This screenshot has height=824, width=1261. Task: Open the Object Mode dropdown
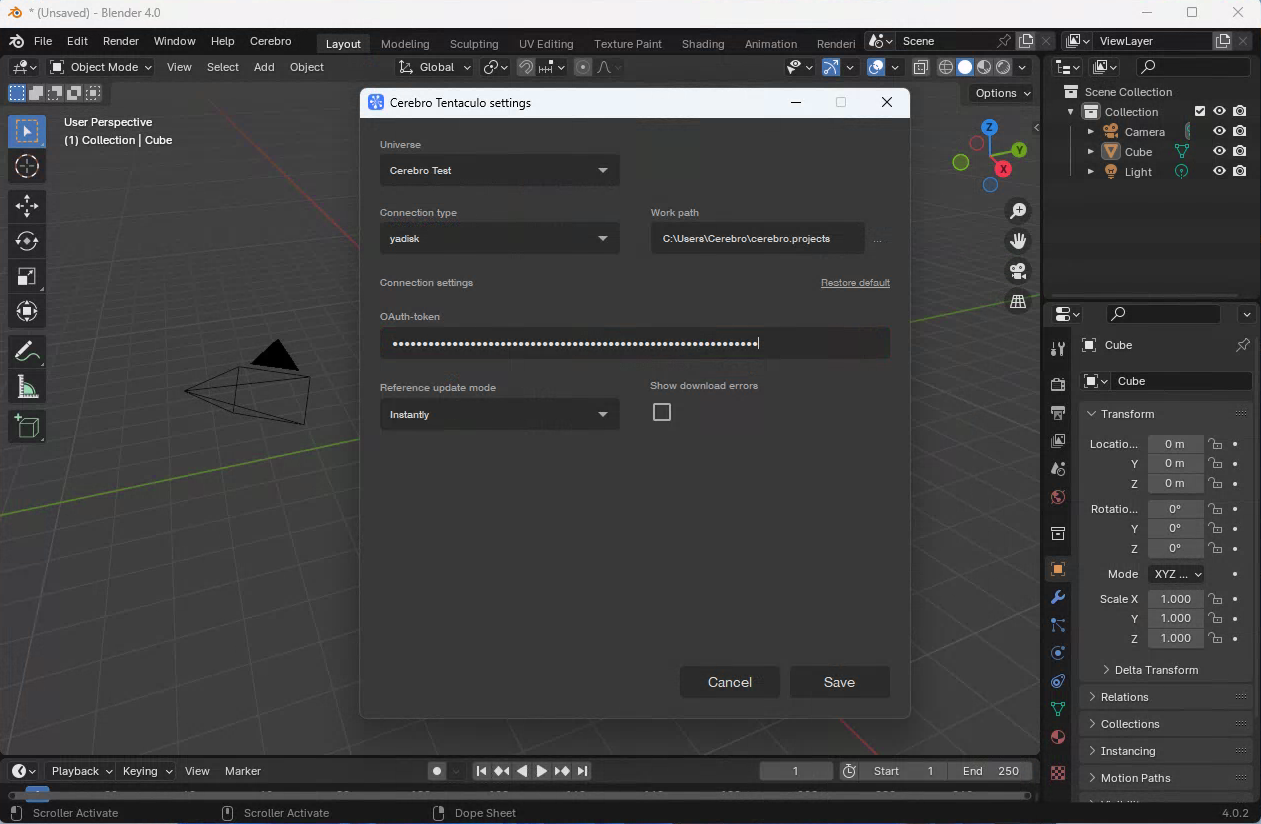pyautogui.click(x=101, y=67)
